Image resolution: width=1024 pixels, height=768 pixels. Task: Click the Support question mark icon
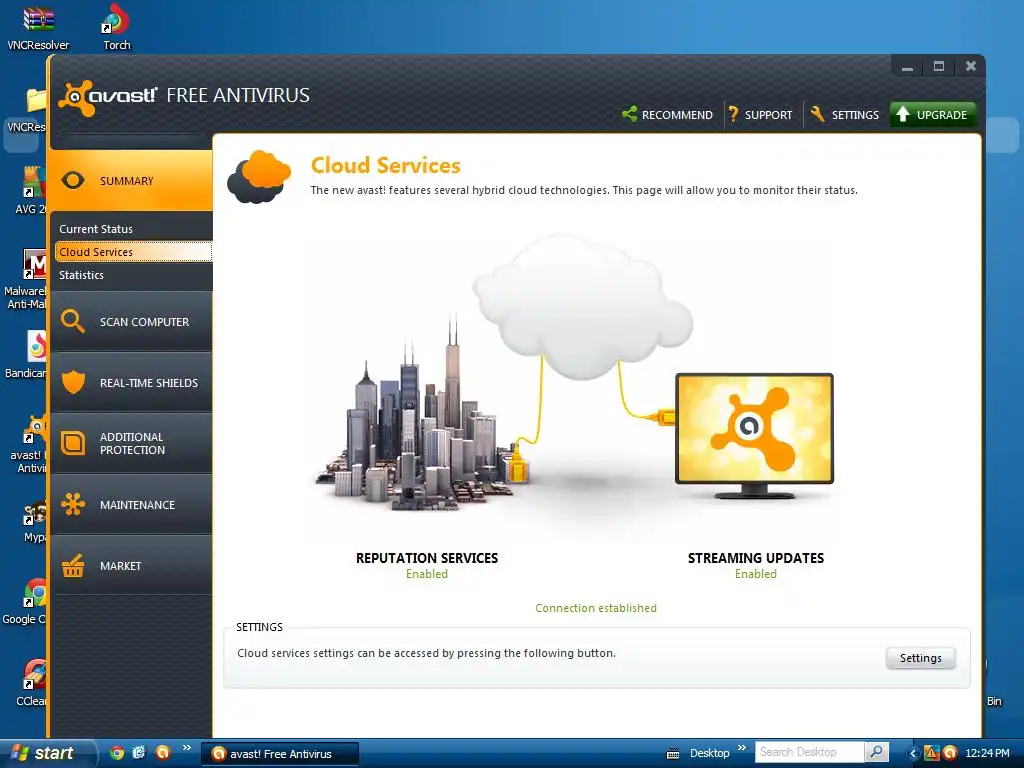[x=733, y=114]
